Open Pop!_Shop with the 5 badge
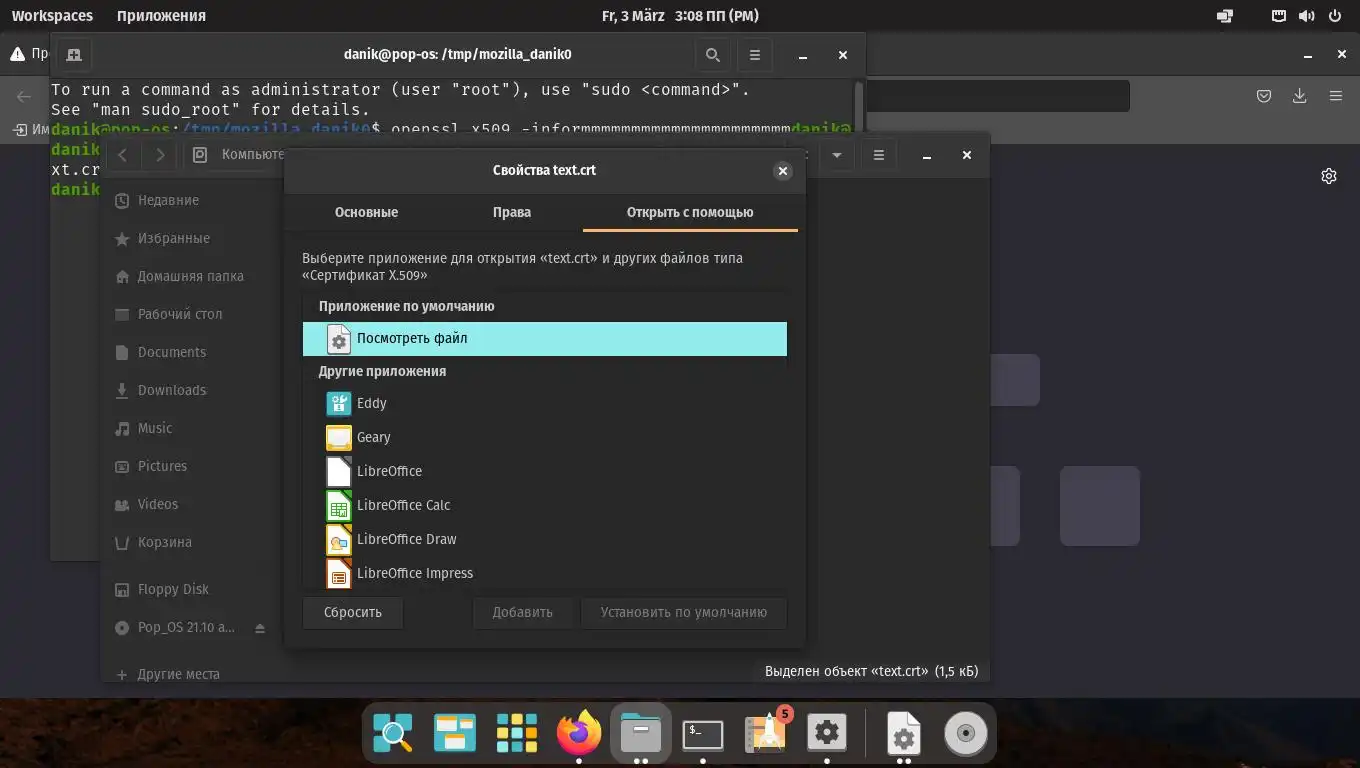 click(766, 734)
